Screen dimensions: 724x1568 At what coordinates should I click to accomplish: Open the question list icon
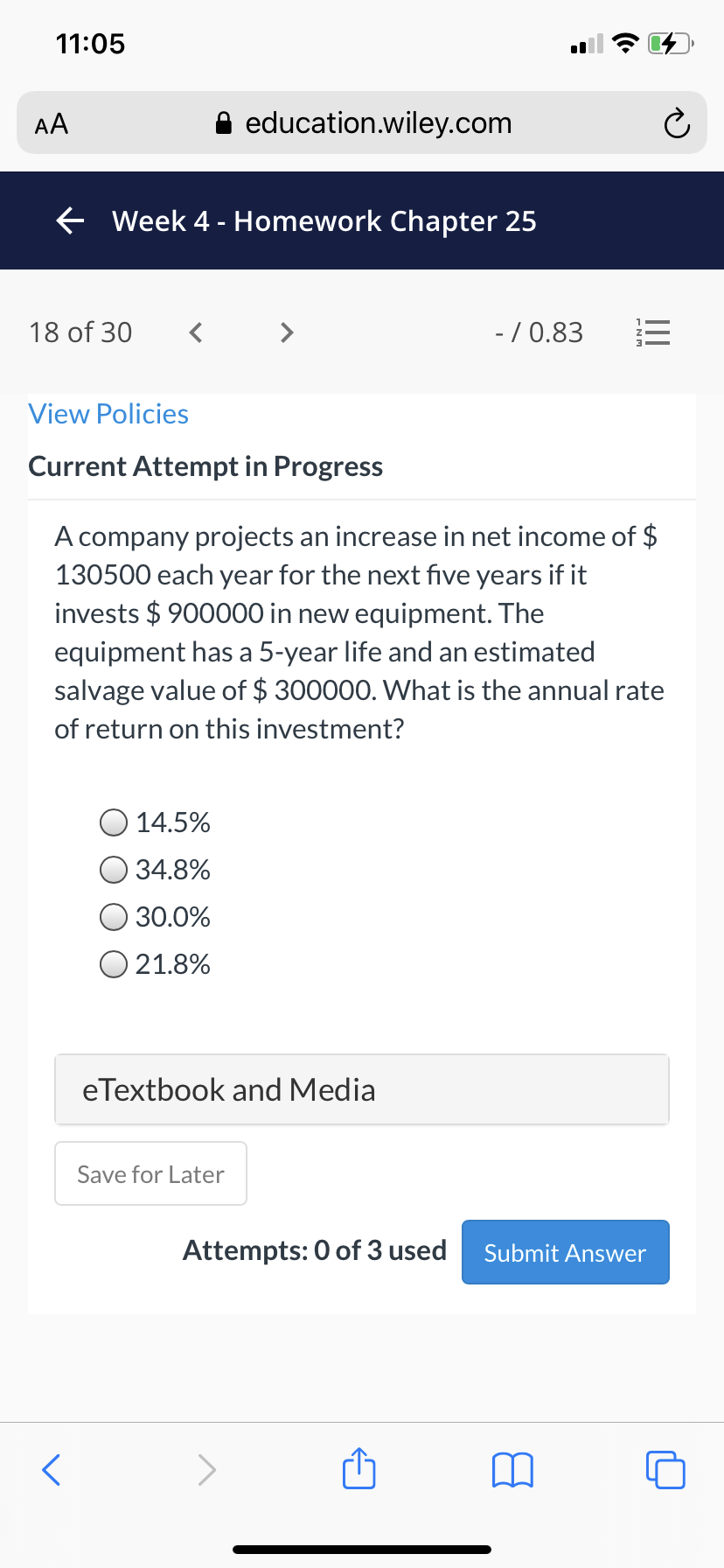(x=652, y=332)
